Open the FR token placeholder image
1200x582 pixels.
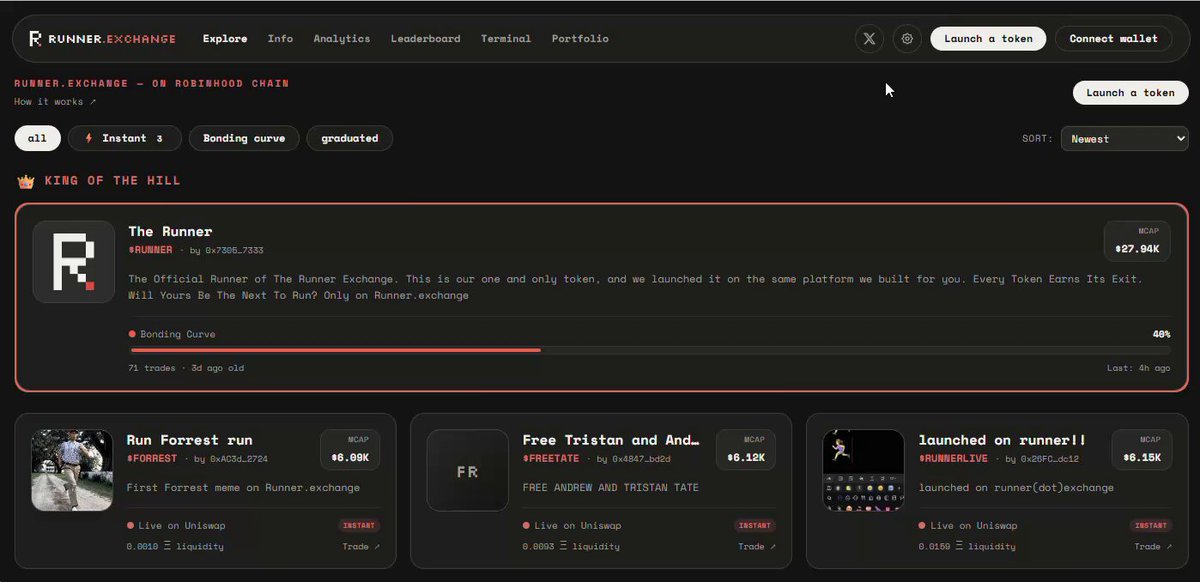(468, 471)
